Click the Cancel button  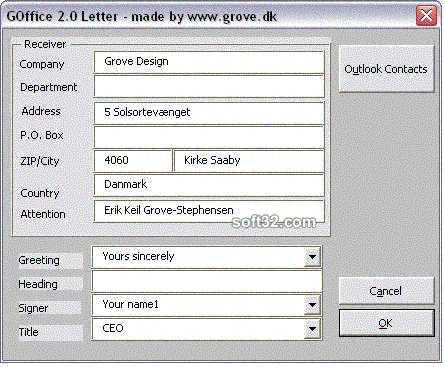[x=386, y=291]
